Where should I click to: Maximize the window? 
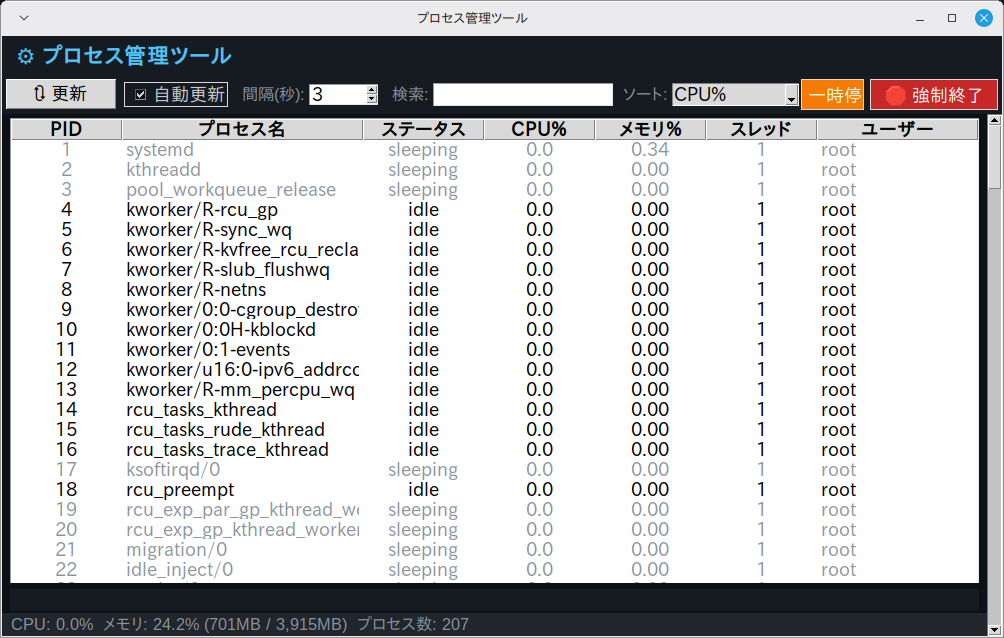(x=952, y=18)
